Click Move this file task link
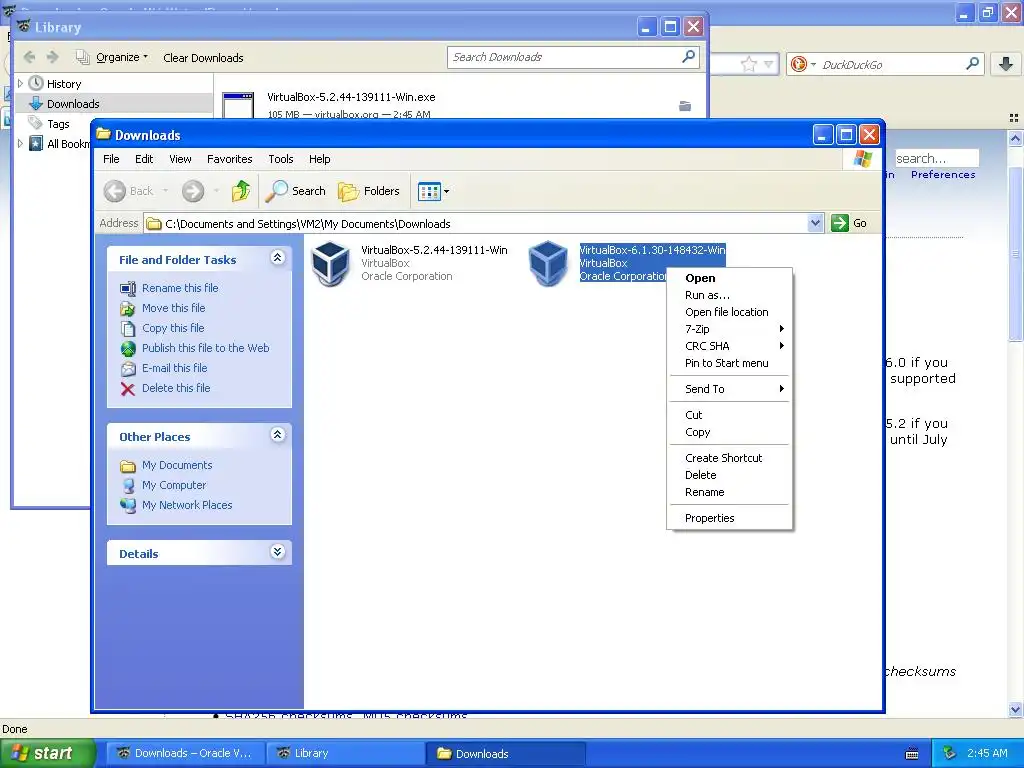This screenshot has width=1024, height=768. (x=174, y=308)
